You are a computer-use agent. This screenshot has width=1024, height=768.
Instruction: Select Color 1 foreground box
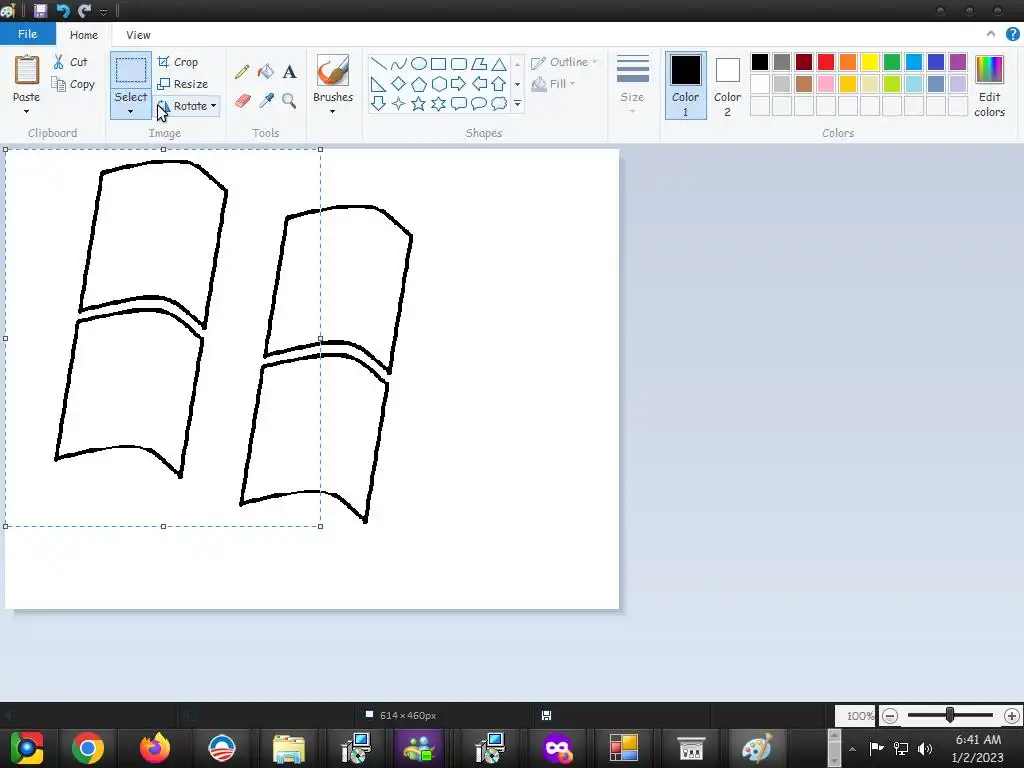pyautogui.click(x=685, y=86)
